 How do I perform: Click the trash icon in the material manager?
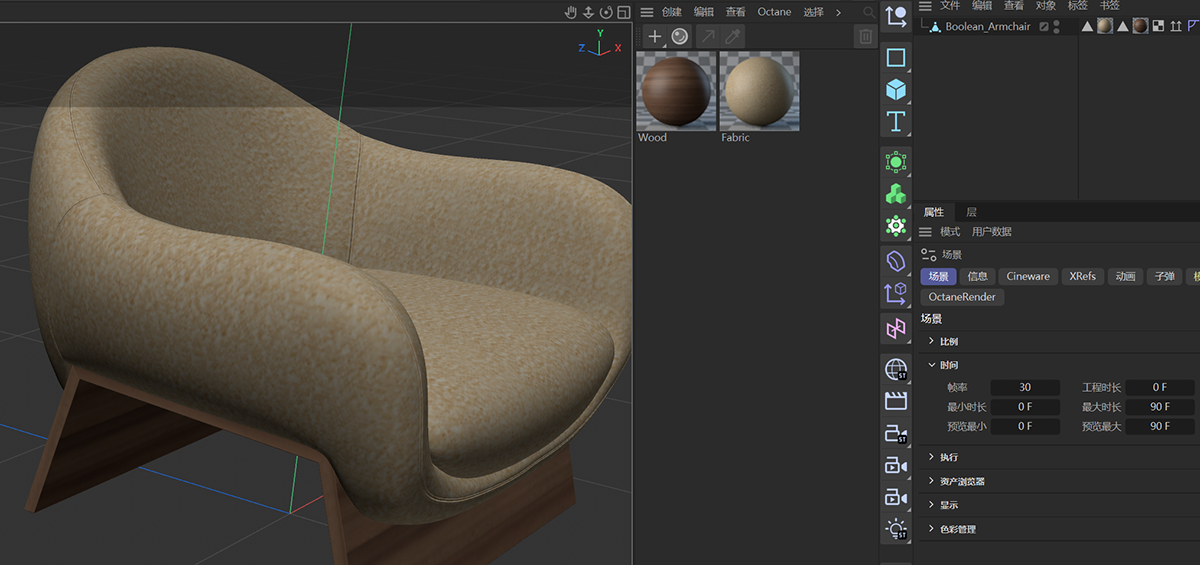(x=865, y=37)
